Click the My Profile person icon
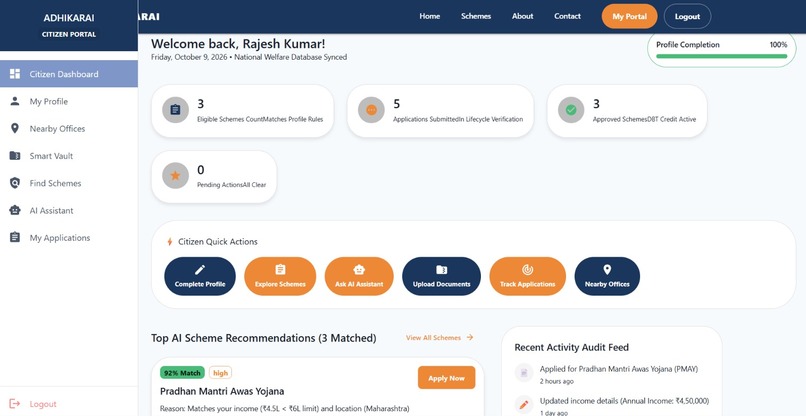Screen dimensions: 806x416 click(x=15, y=101)
